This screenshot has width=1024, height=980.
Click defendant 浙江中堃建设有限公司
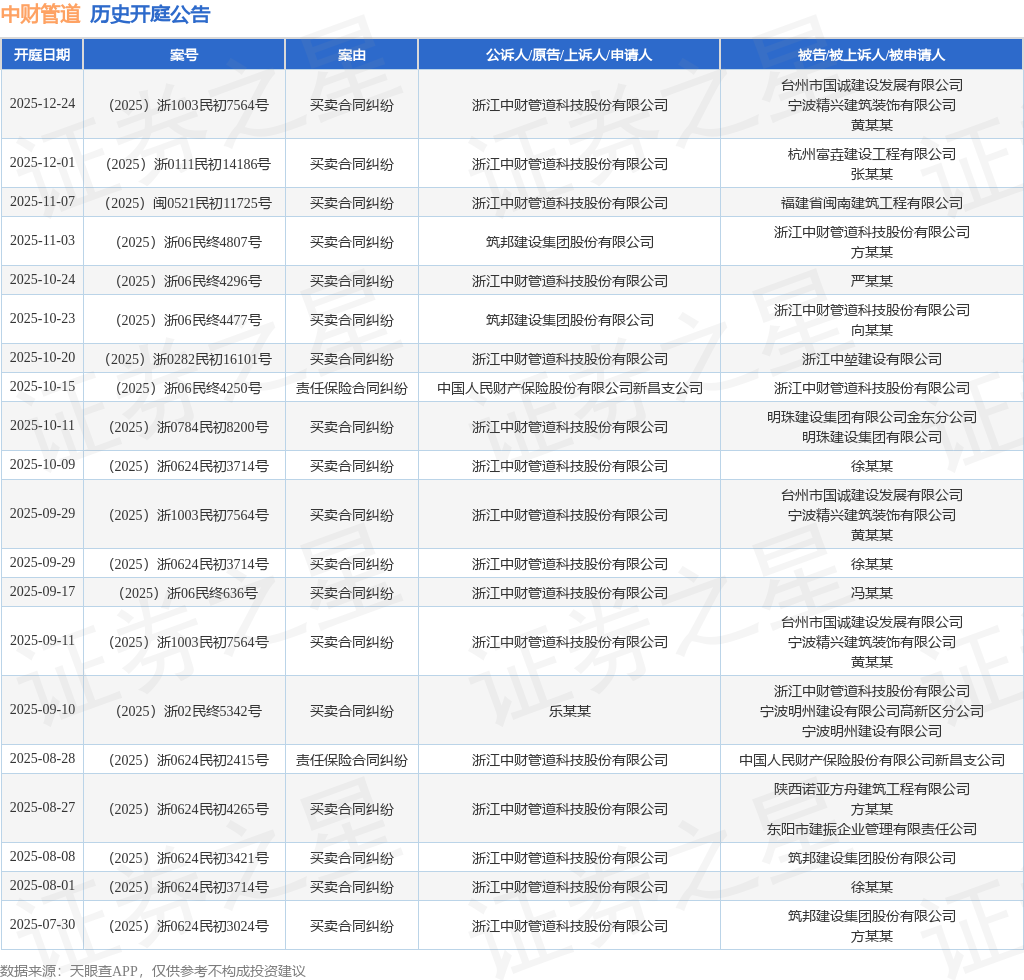pos(872,359)
